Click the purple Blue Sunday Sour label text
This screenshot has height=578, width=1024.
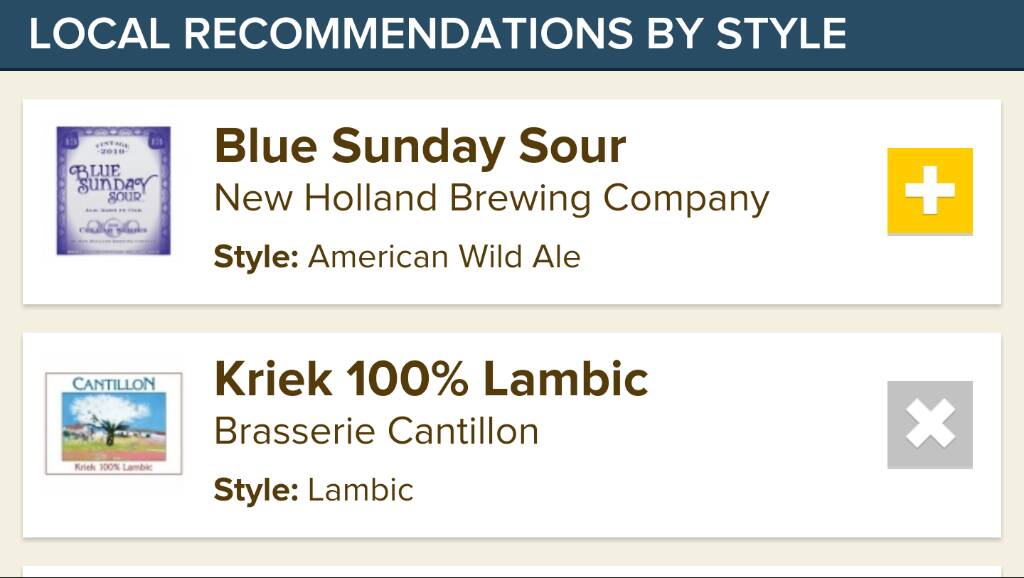[x=112, y=183]
